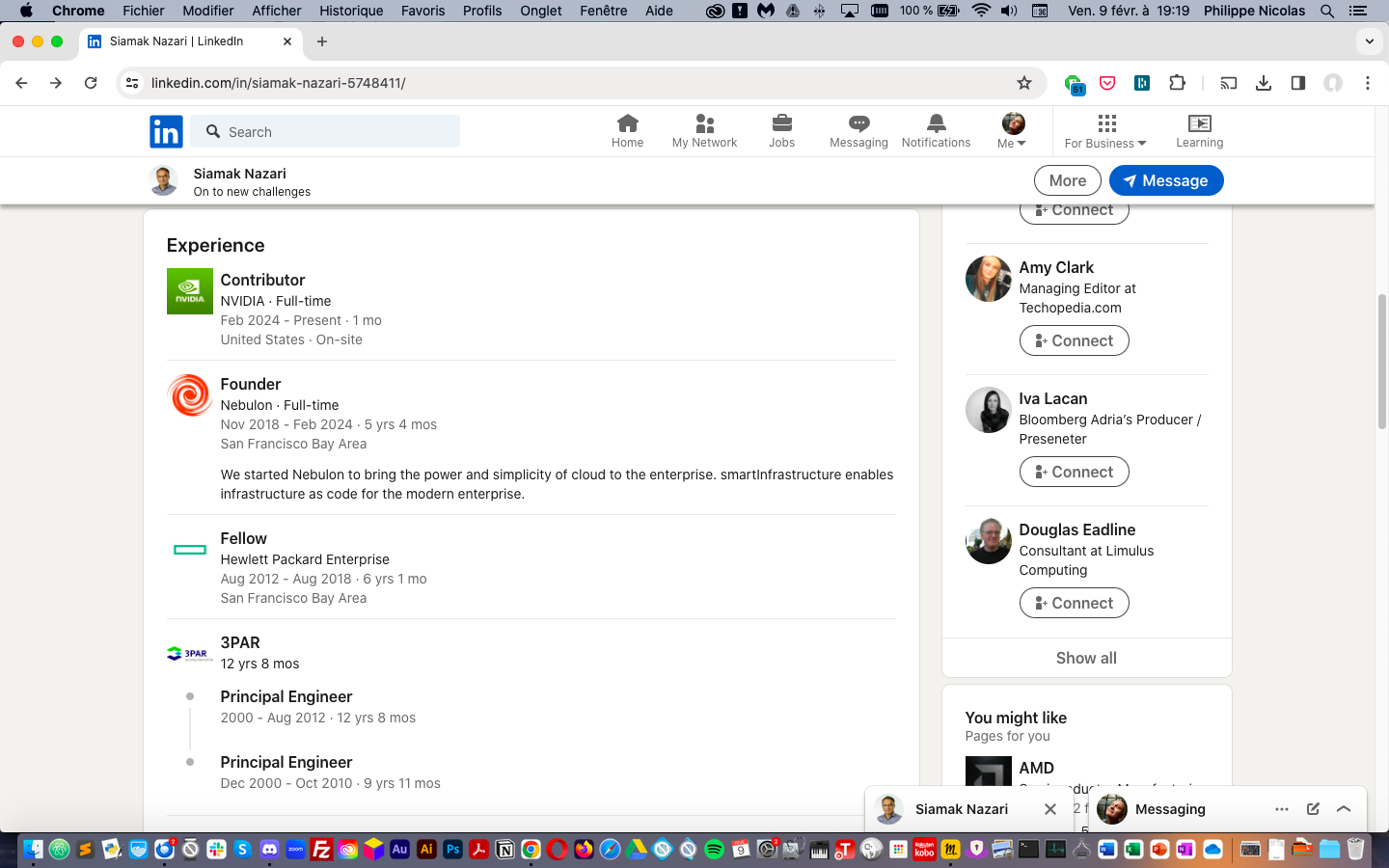Compose a new message in Messaging panel
Viewport: 1389px width, 868px height.
(1313, 809)
